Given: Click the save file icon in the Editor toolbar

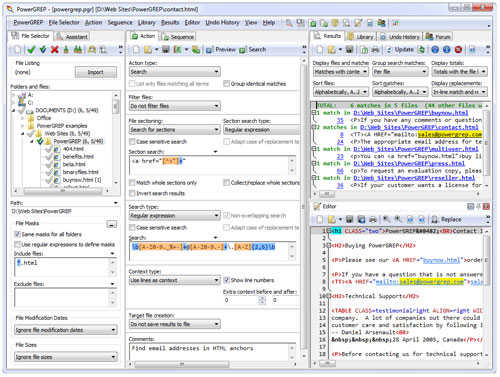Looking at the screenshot, I should coord(349,219).
